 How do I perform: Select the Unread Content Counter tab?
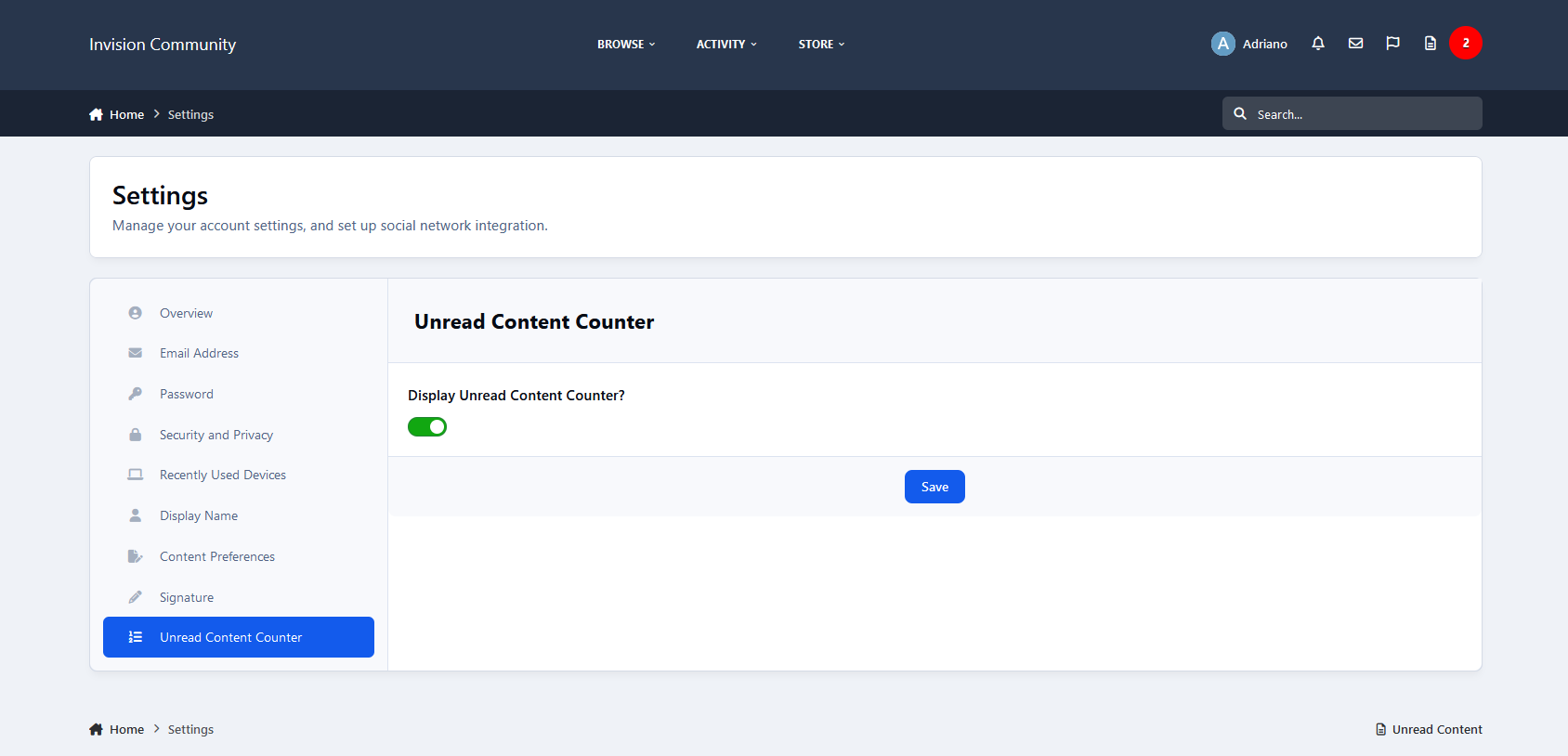pyautogui.click(x=239, y=637)
